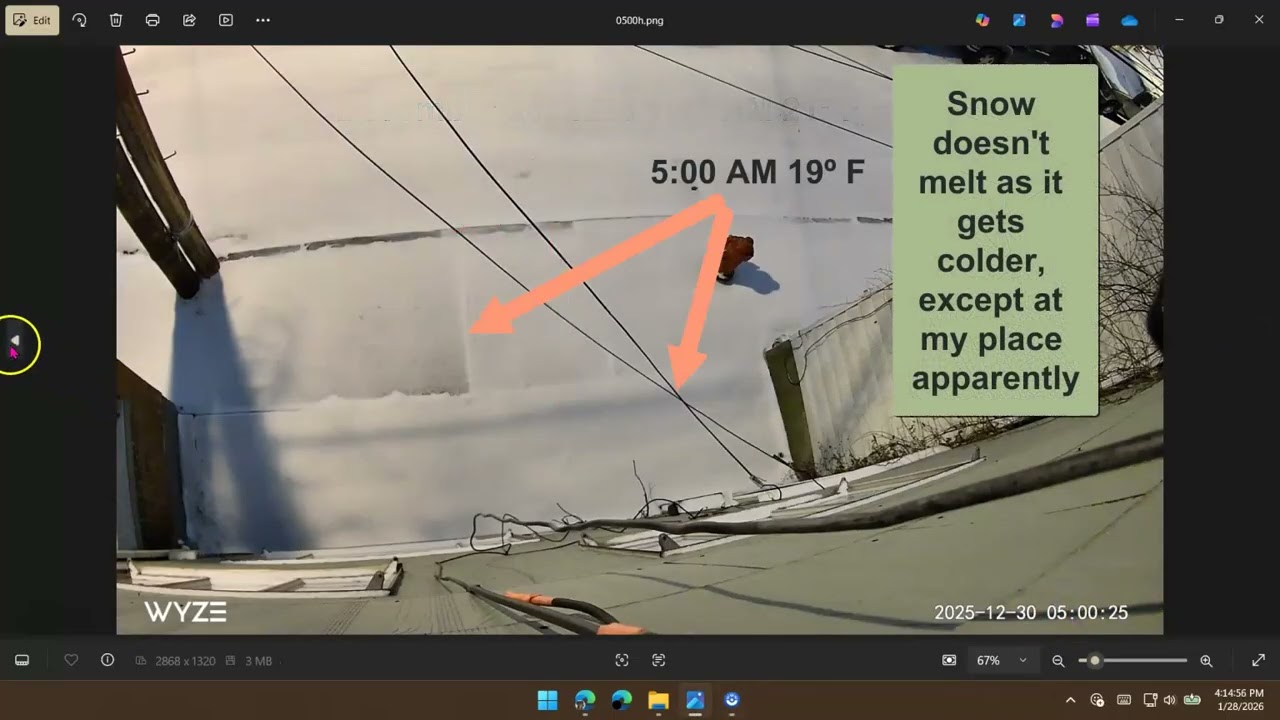
Task: Zoom in using the plus magnifier
Action: (x=1206, y=660)
